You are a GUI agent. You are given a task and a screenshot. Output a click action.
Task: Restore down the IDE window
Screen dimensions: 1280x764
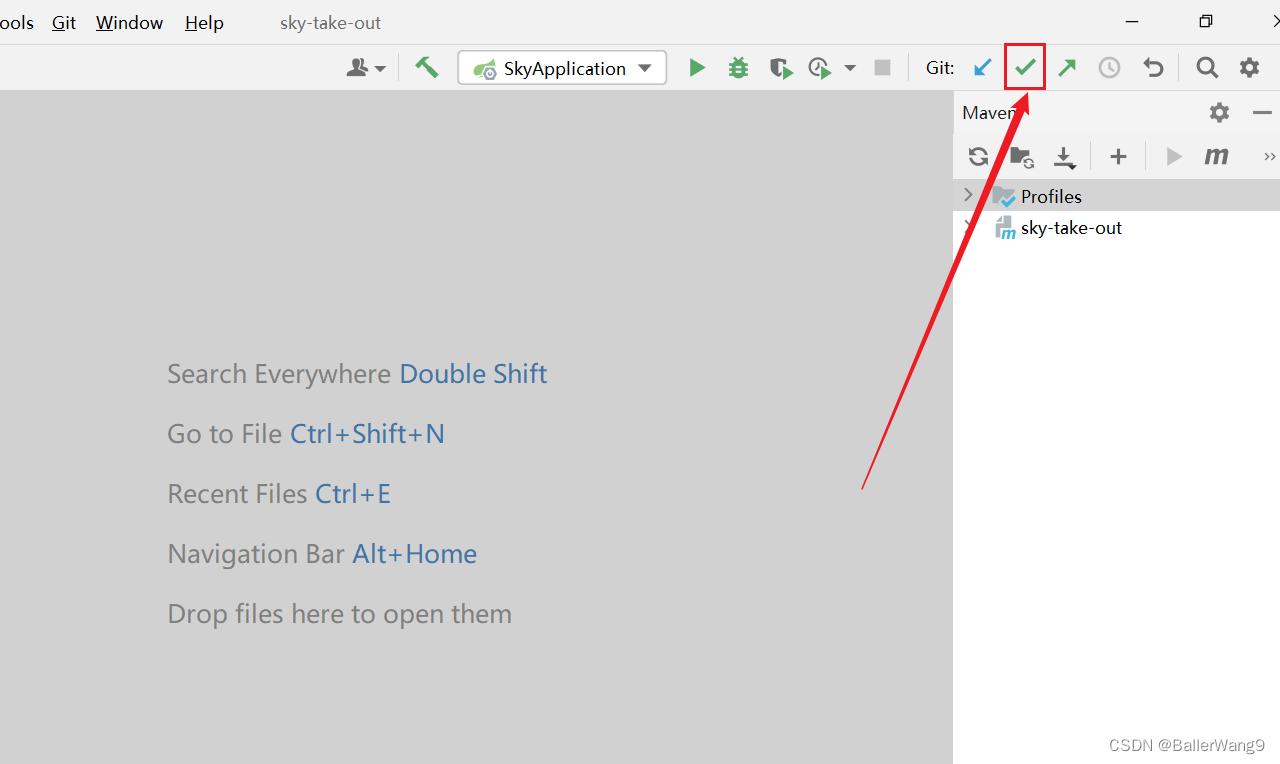(x=1206, y=21)
